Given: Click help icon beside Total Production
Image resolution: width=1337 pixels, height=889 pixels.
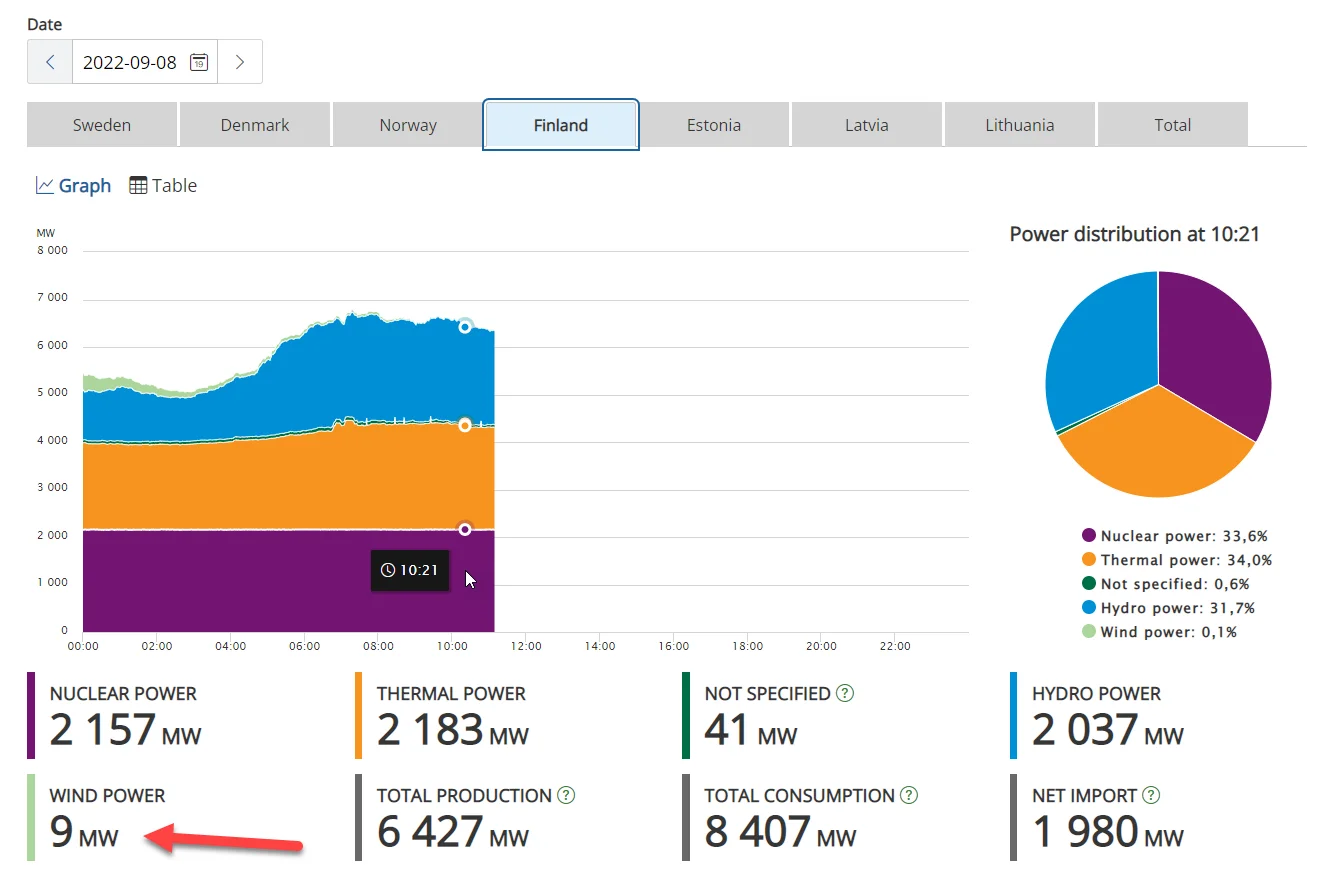Looking at the screenshot, I should [566, 796].
